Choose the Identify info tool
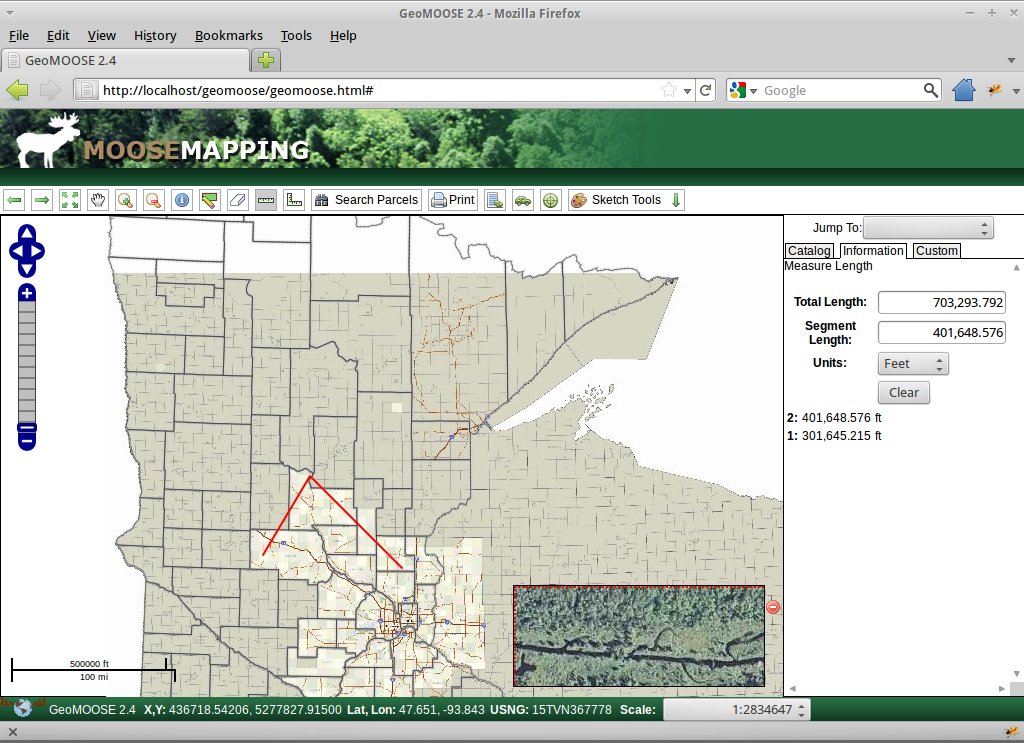The height and width of the screenshot is (743, 1024). tap(182, 200)
